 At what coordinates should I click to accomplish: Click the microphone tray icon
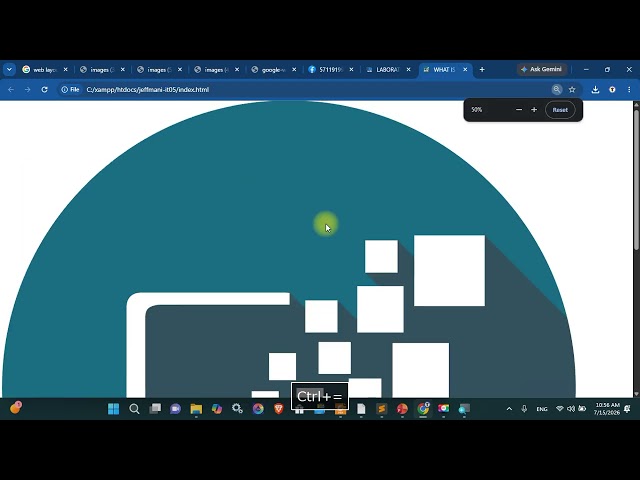524,409
